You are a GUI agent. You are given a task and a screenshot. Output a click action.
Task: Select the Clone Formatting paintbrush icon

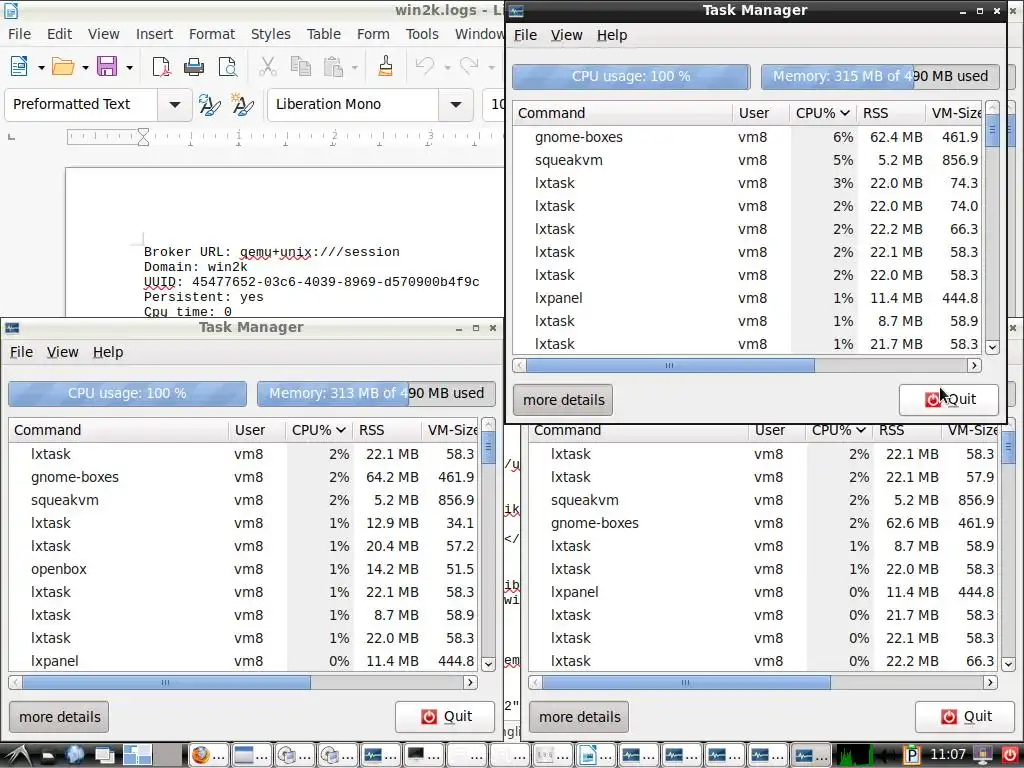(385, 66)
